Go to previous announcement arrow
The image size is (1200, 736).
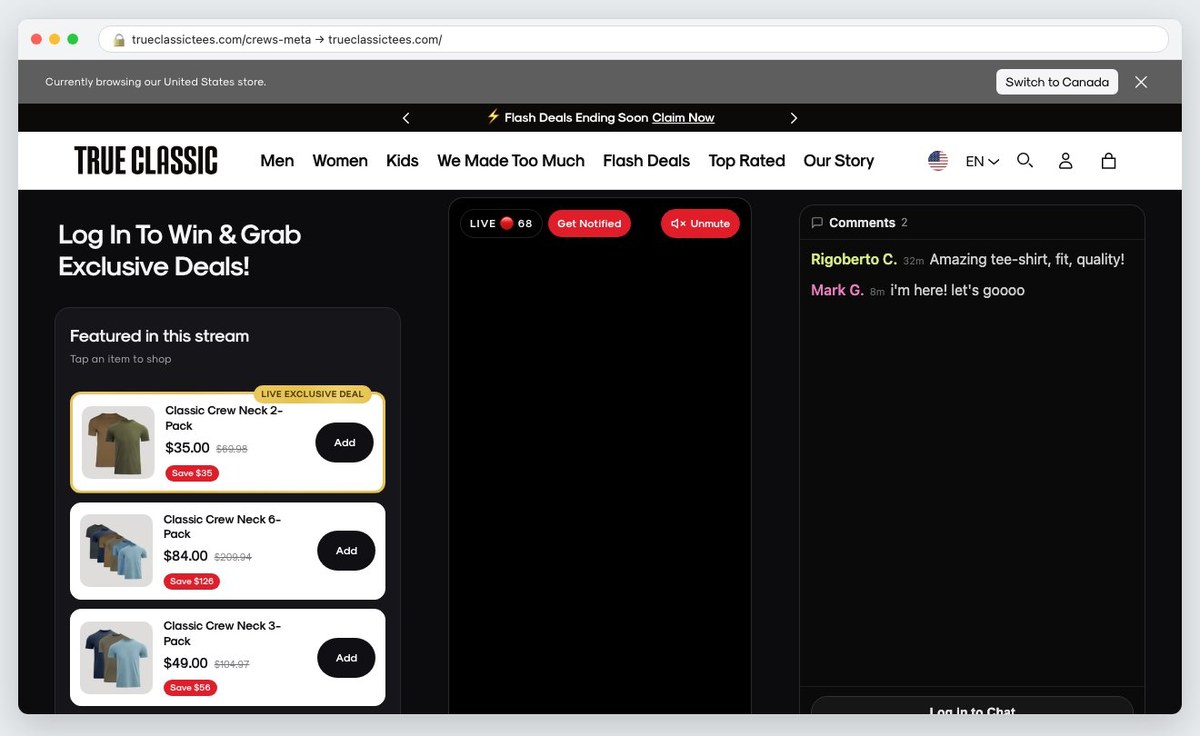406,118
